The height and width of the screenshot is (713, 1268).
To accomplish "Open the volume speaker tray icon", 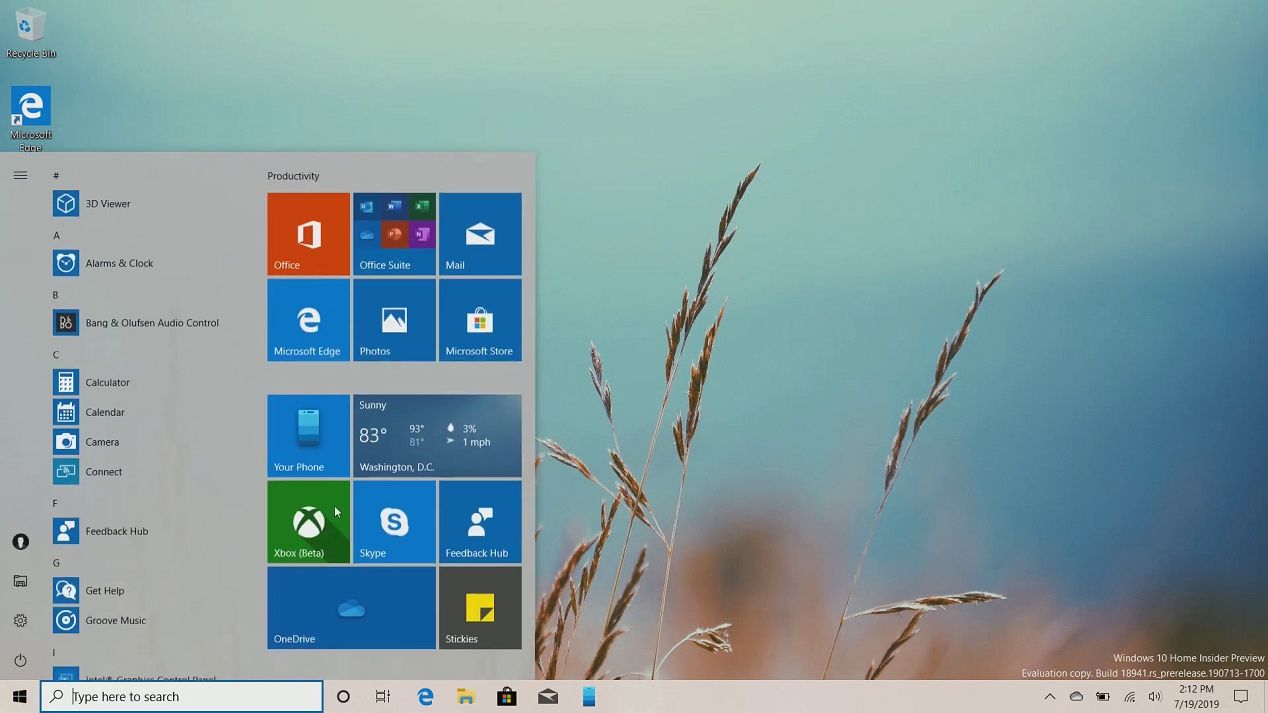I will click(1155, 697).
